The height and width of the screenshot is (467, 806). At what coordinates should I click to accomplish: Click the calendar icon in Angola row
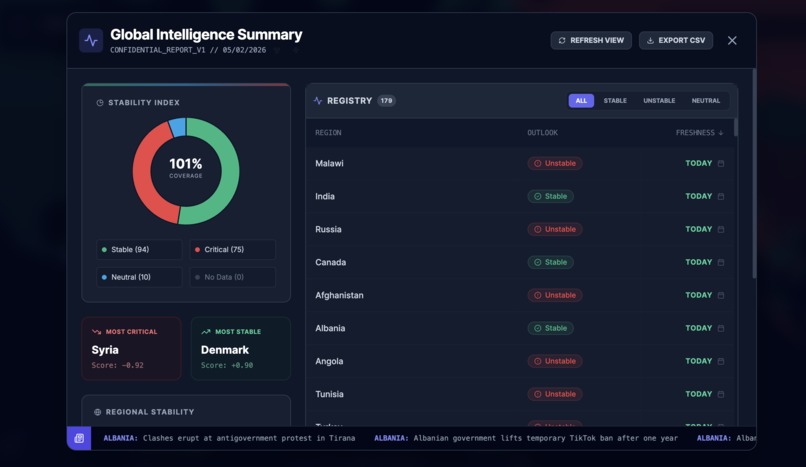tap(721, 361)
